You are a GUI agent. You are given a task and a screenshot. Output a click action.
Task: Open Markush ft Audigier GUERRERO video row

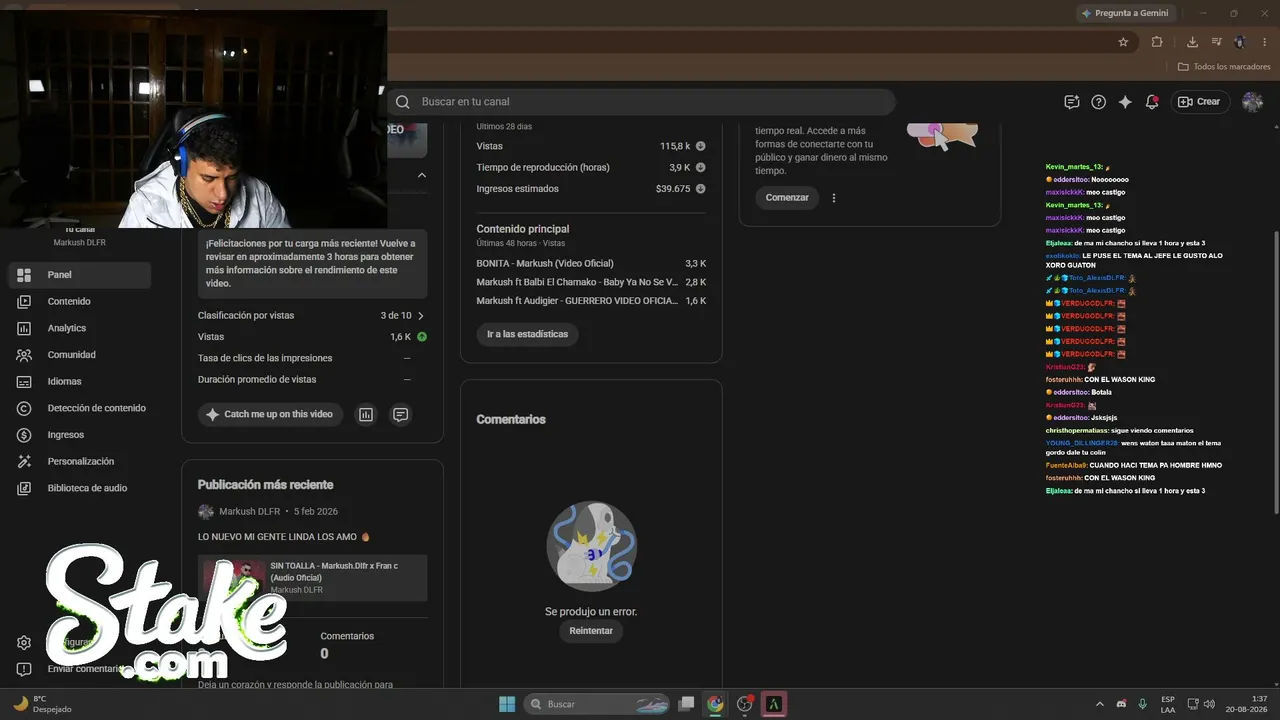(591, 301)
